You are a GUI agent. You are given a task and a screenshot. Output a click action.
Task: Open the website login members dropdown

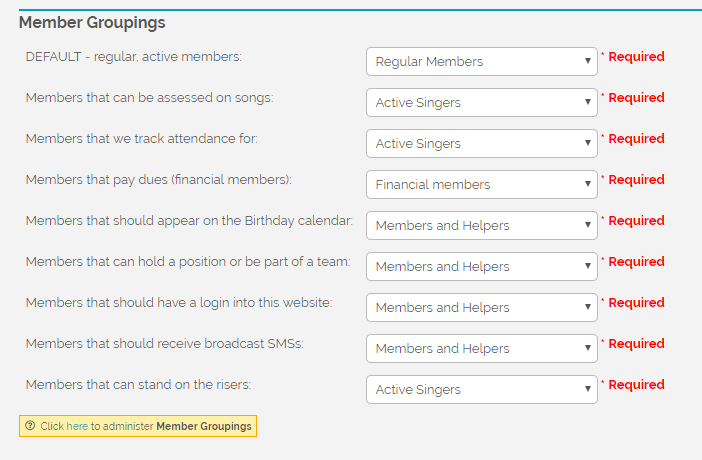pos(482,308)
